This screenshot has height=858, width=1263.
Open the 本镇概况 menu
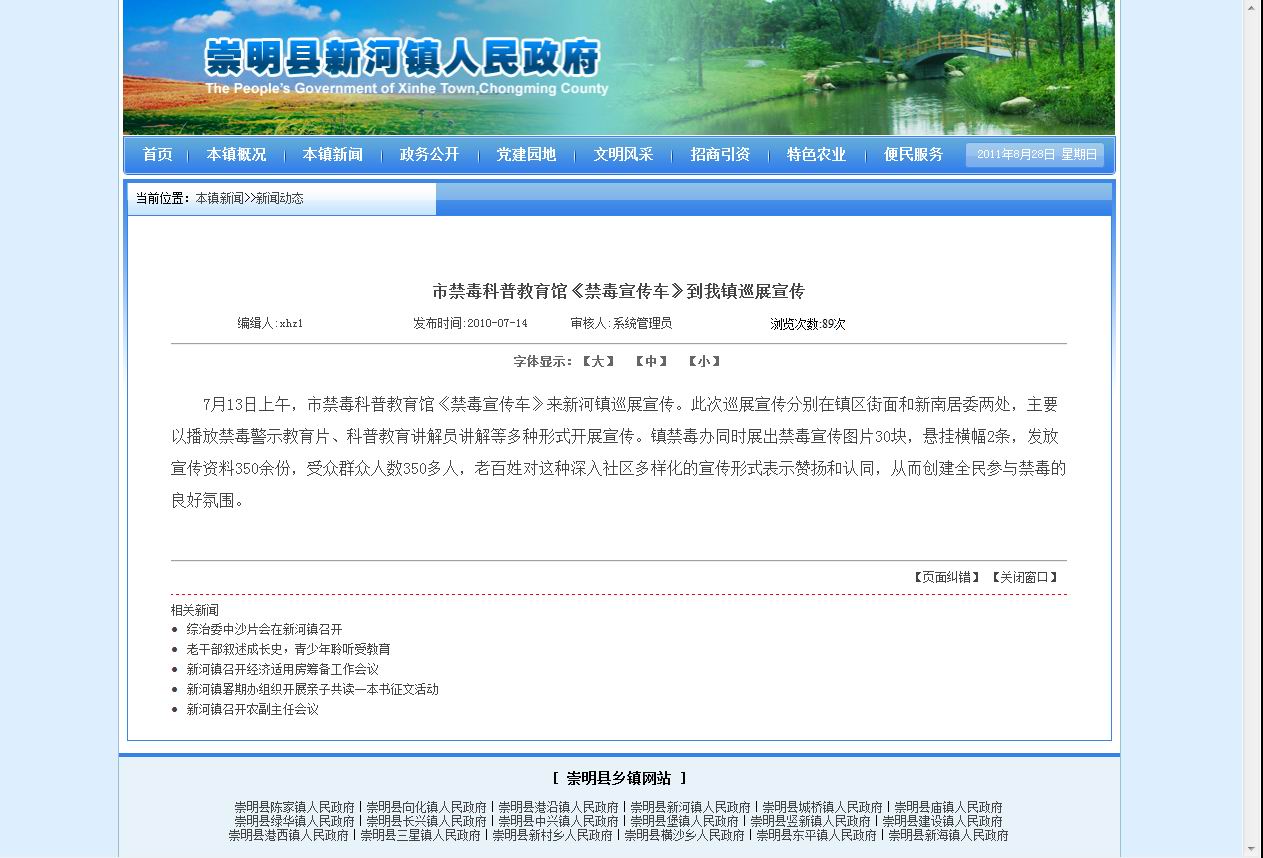click(236, 155)
